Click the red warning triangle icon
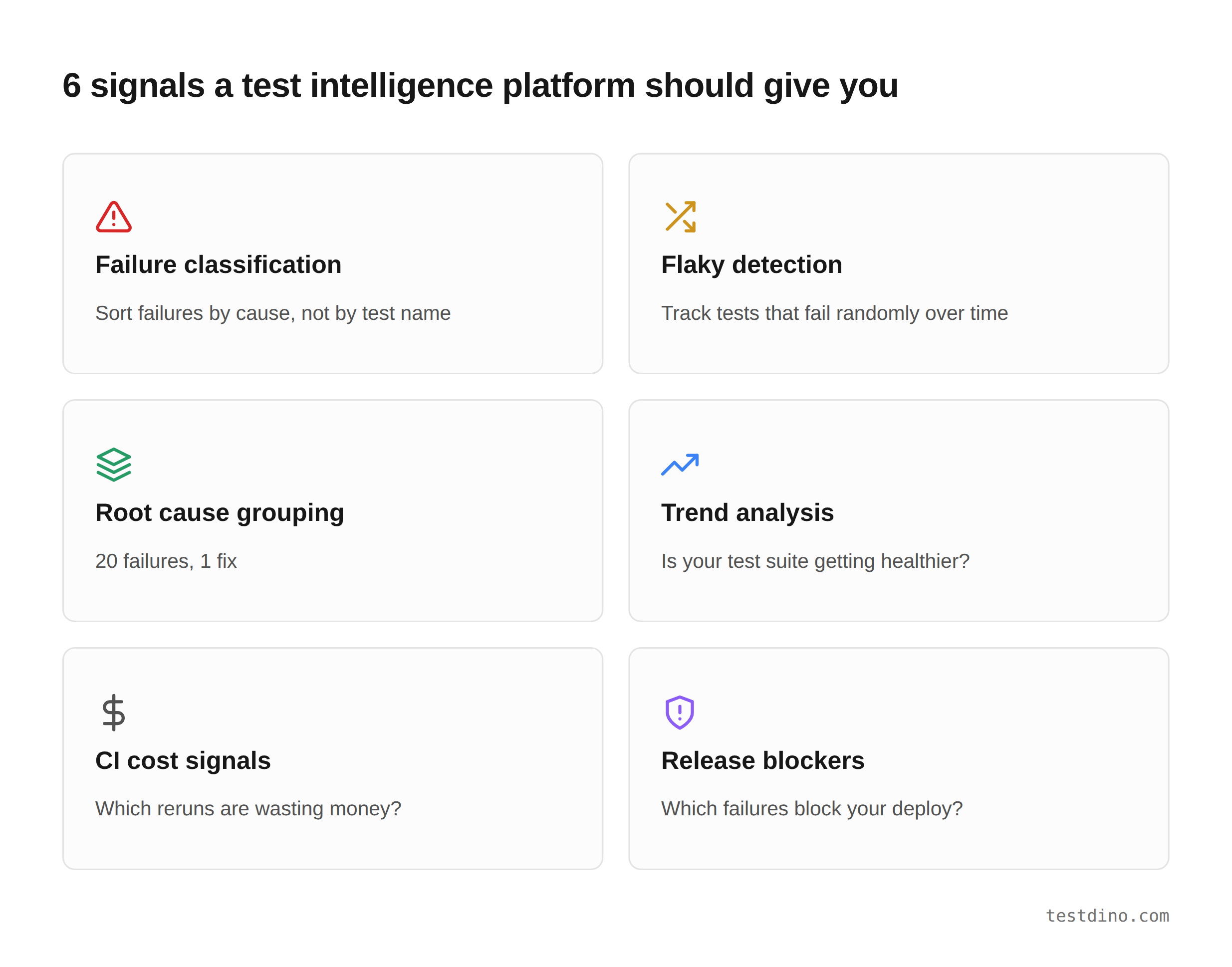Screen dimensions: 1232x967 (113, 217)
